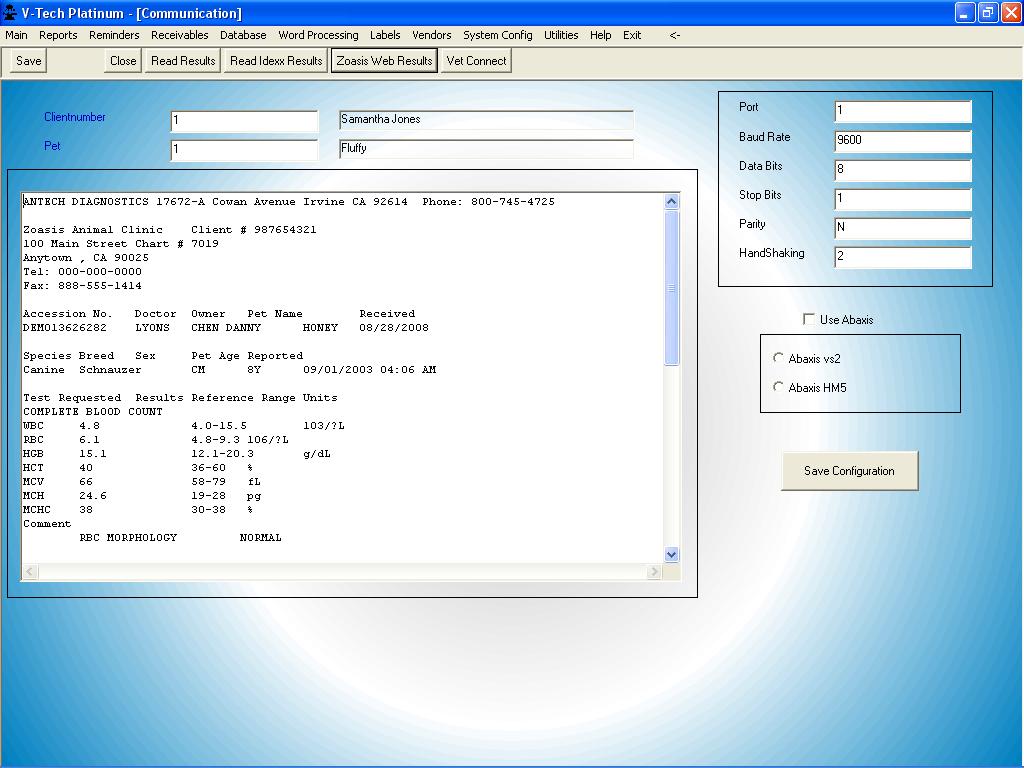Image resolution: width=1024 pixels, height=768 pixels.
Task: Click the Port input field
Action: (903, 111)
